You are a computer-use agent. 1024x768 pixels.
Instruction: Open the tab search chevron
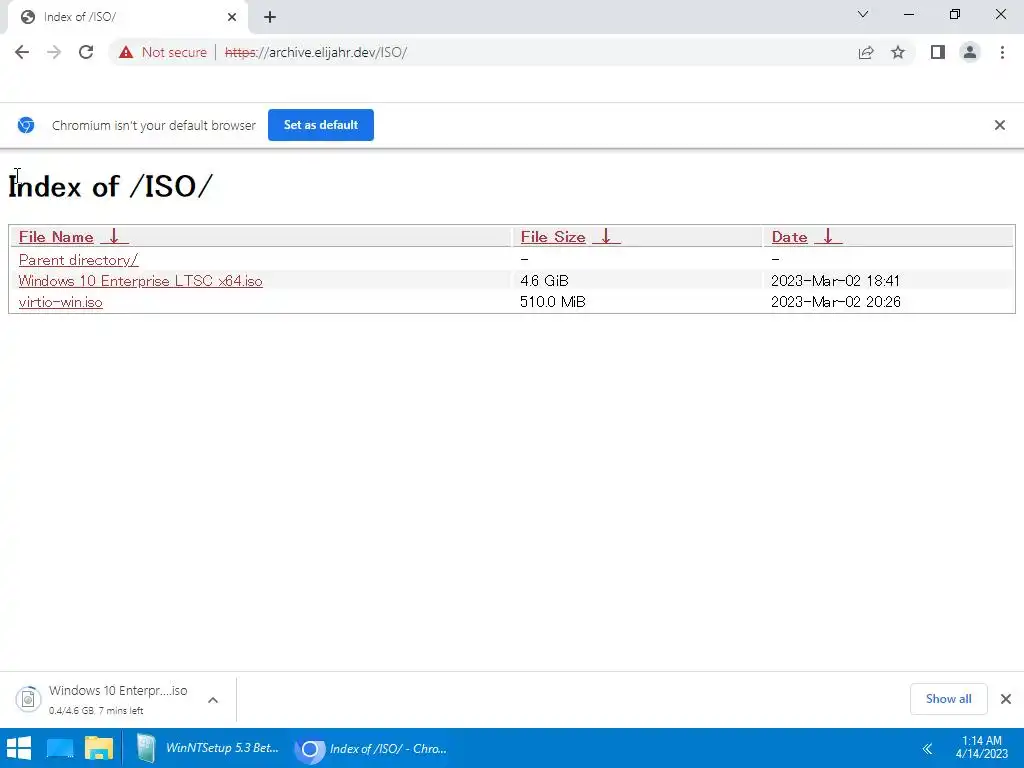(x=863, y=14)
